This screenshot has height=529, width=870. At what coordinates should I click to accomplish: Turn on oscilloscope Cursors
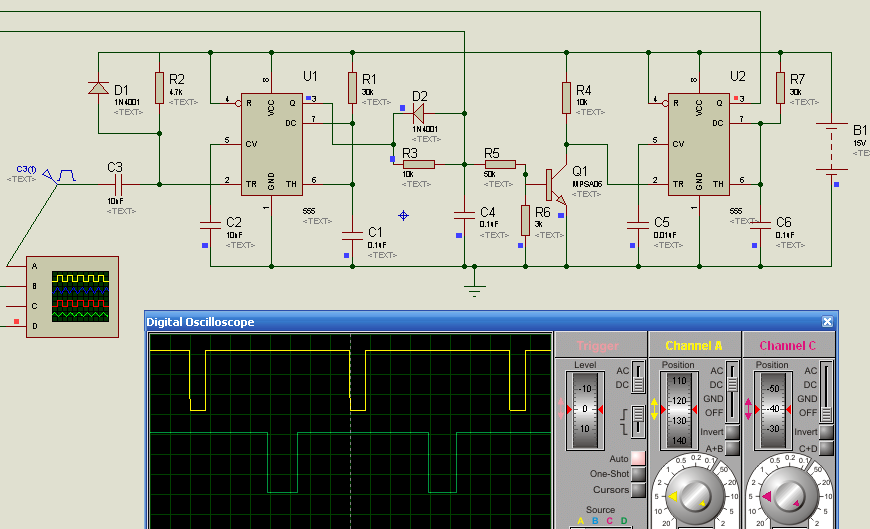[638, 490]
